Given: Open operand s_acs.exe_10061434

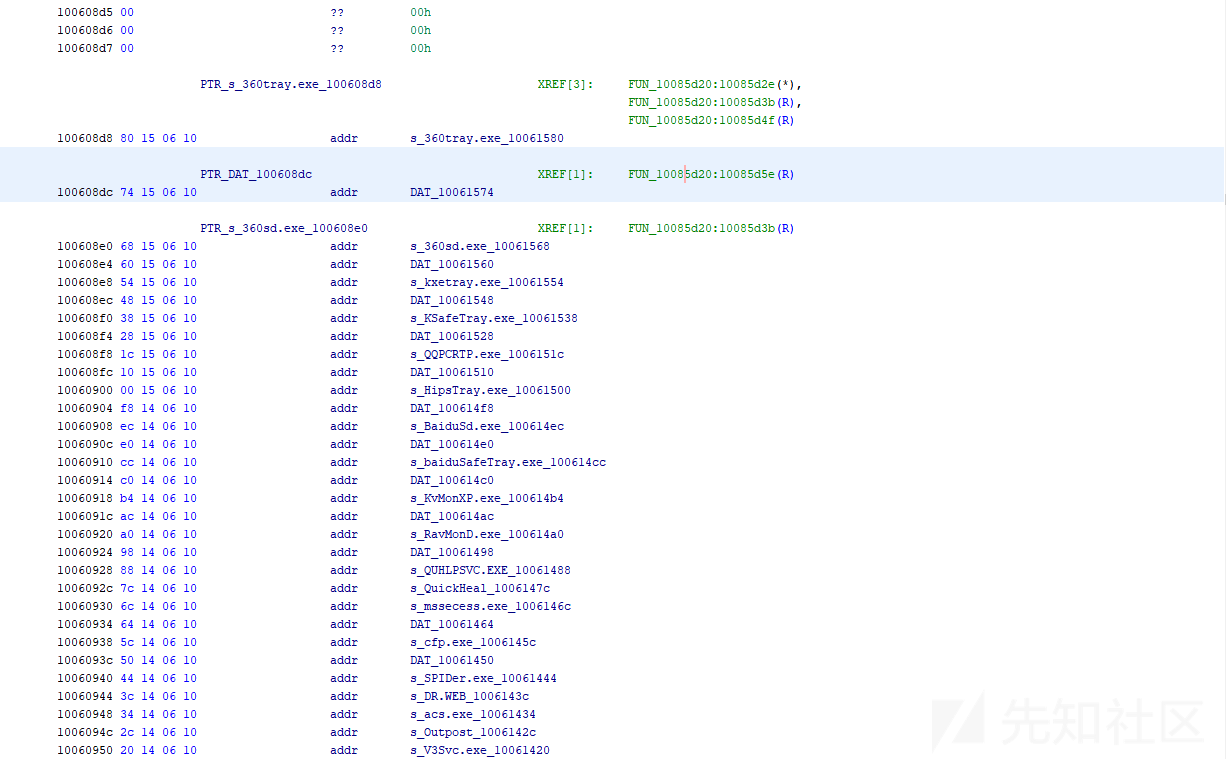Looking at the screenshot, I should (x=473, y=714).
